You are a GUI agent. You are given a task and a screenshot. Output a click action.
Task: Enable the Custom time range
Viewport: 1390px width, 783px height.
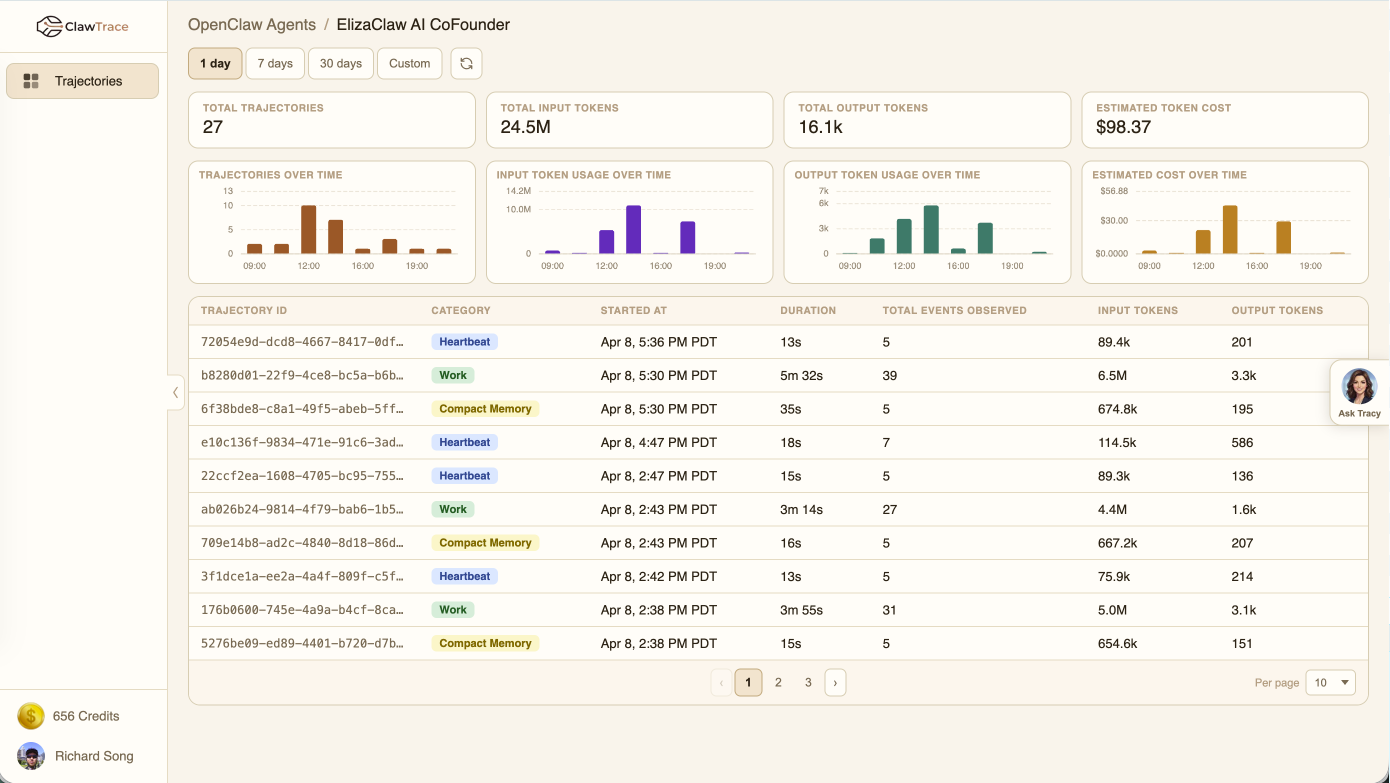click(409, 62)
